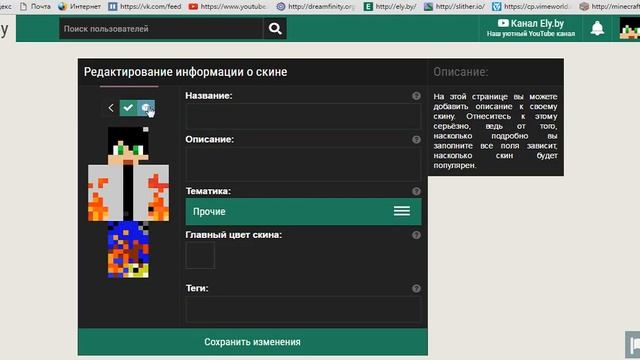Open the cp.vimeworld bookmark
The width and height of the screenshot is (640, 360).
[x=531, y=6]
